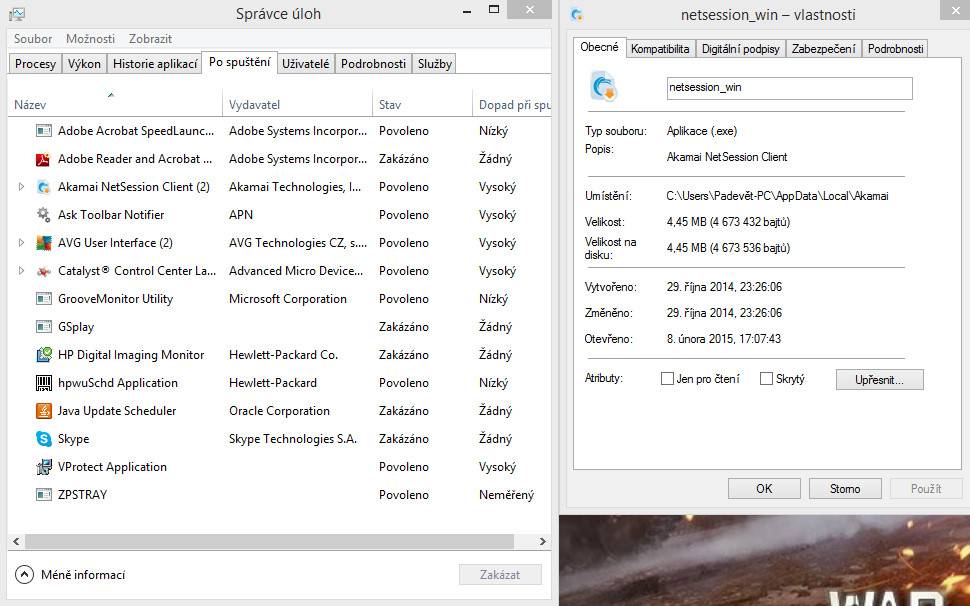Click OK in the properties dialog
The width and height of the screenshot is (970, 606).
[x=764, y=489]
